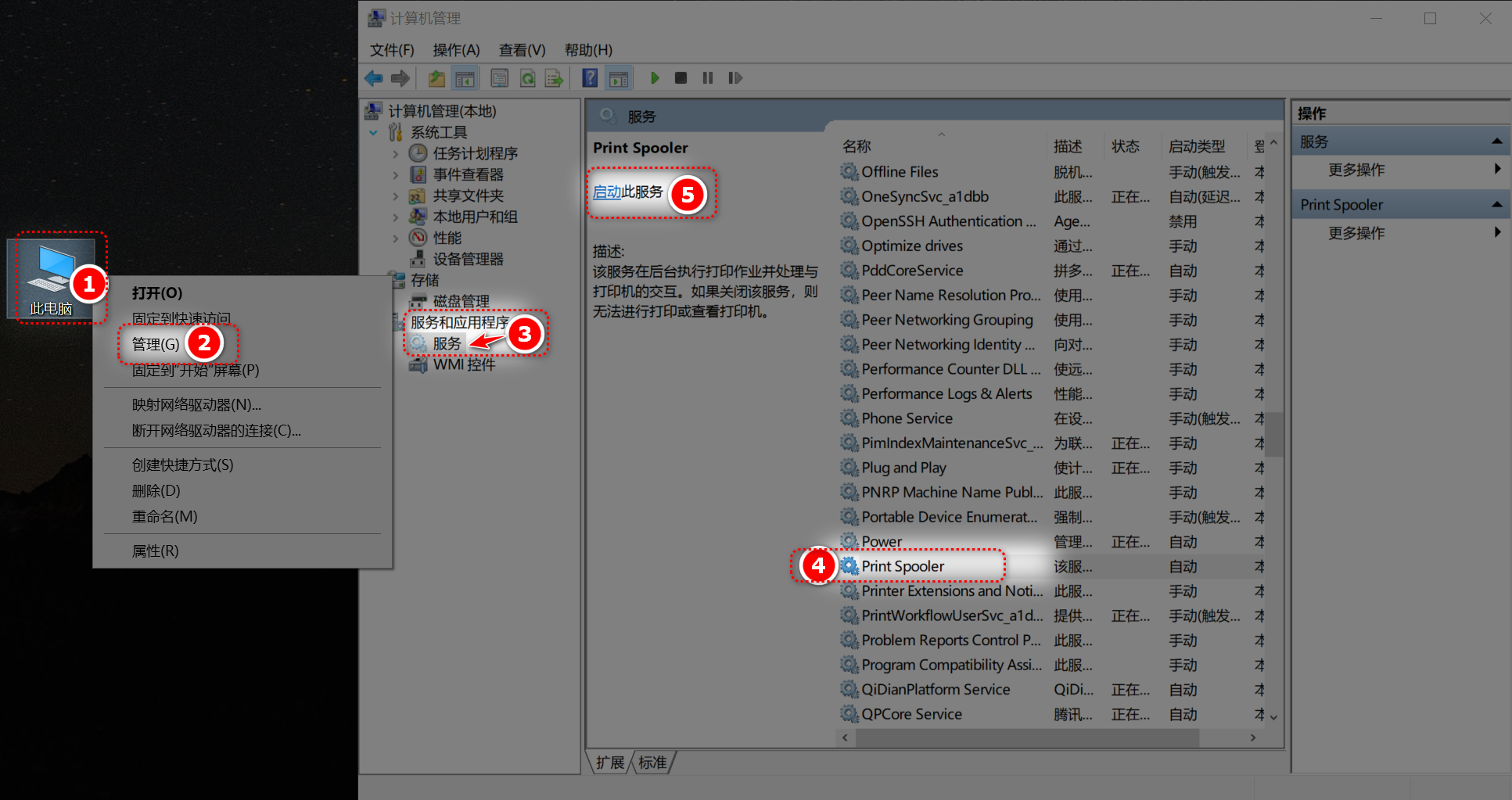1512x800 pixels.
Task: Click the Up one level folder icon
Action: click(x=436, y=78)
